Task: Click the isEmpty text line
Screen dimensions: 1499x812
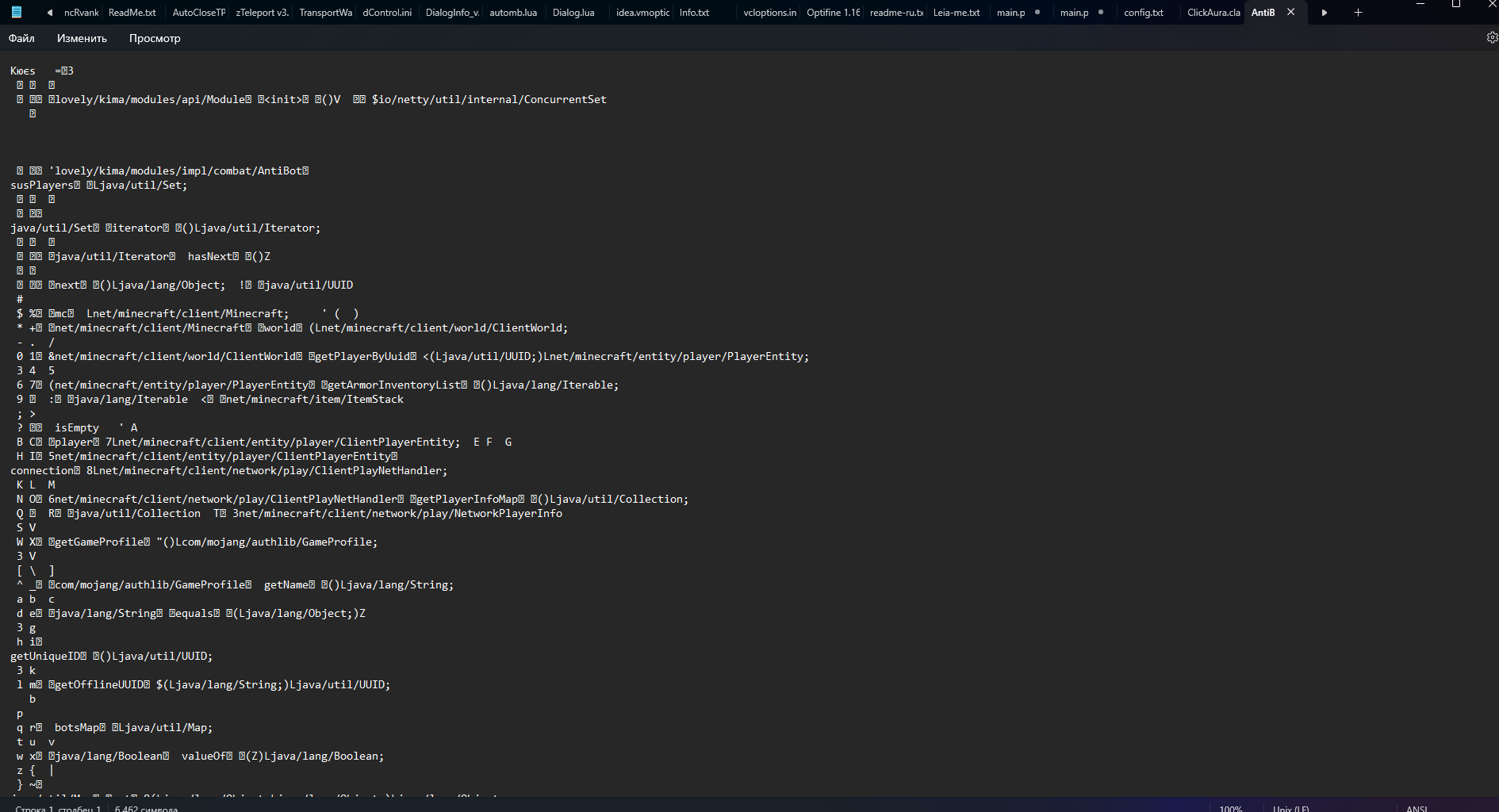Action: click(77, 427)
